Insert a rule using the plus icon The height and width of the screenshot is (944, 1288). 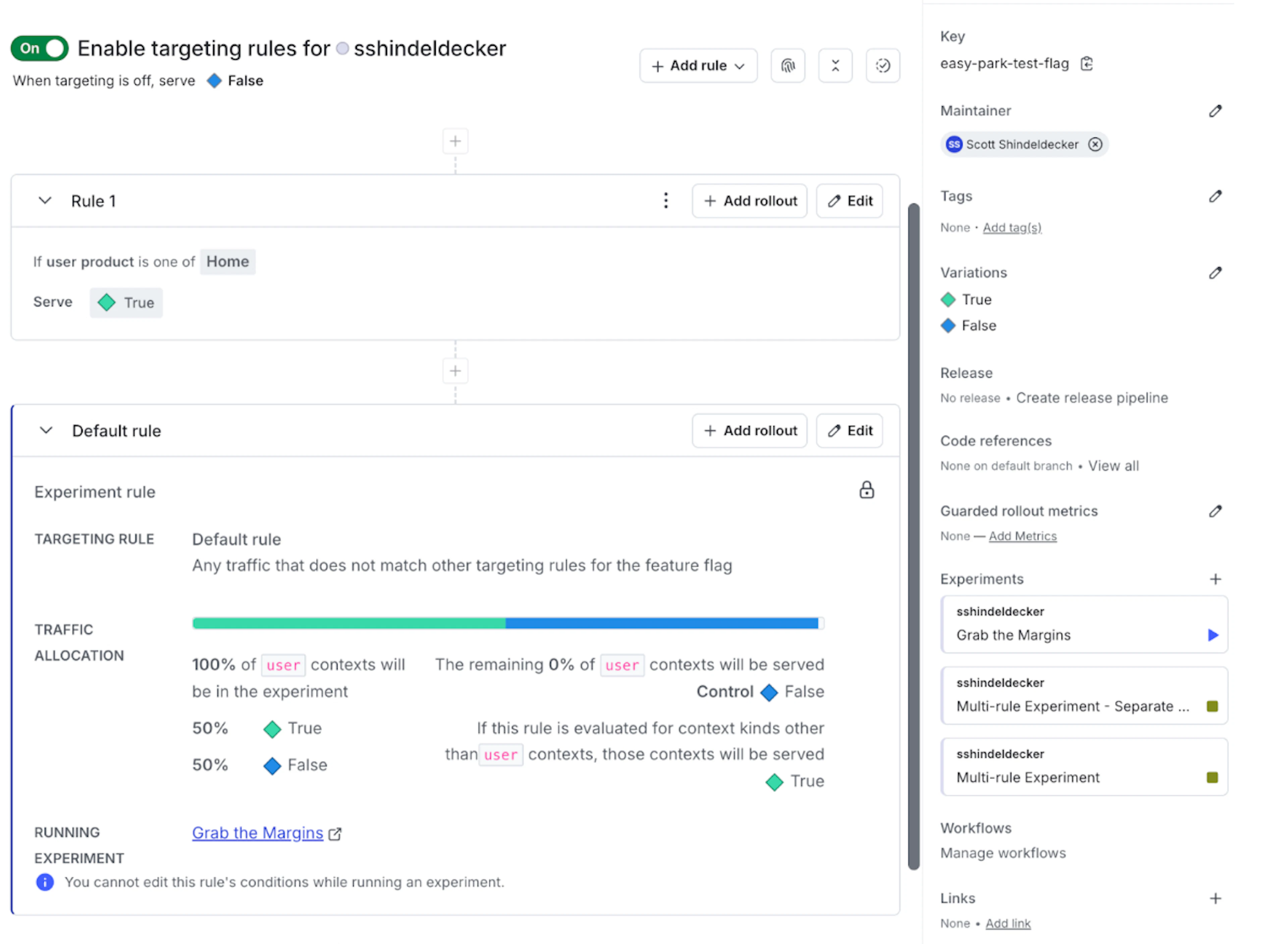tap(455, 141)
